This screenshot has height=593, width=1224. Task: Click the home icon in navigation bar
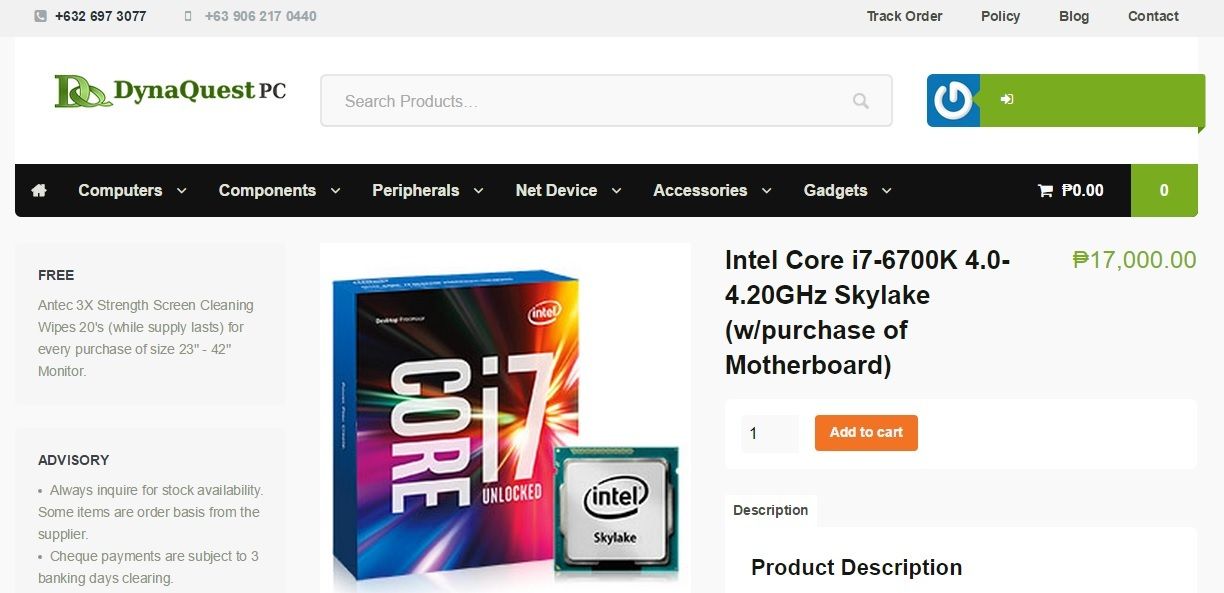pos(39,190)
